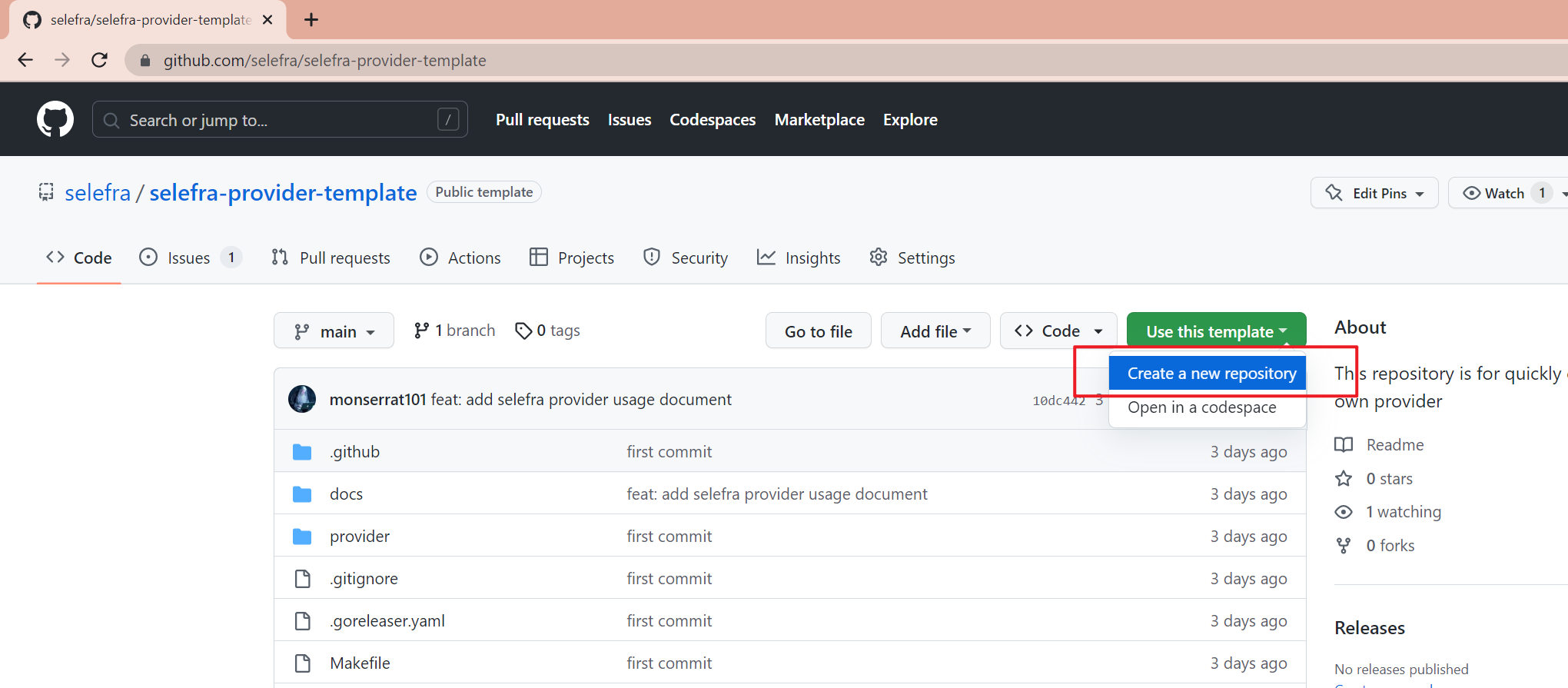Open the main branch dropdown
Viewport: 1568px width, 688px height.
point(334,331)
